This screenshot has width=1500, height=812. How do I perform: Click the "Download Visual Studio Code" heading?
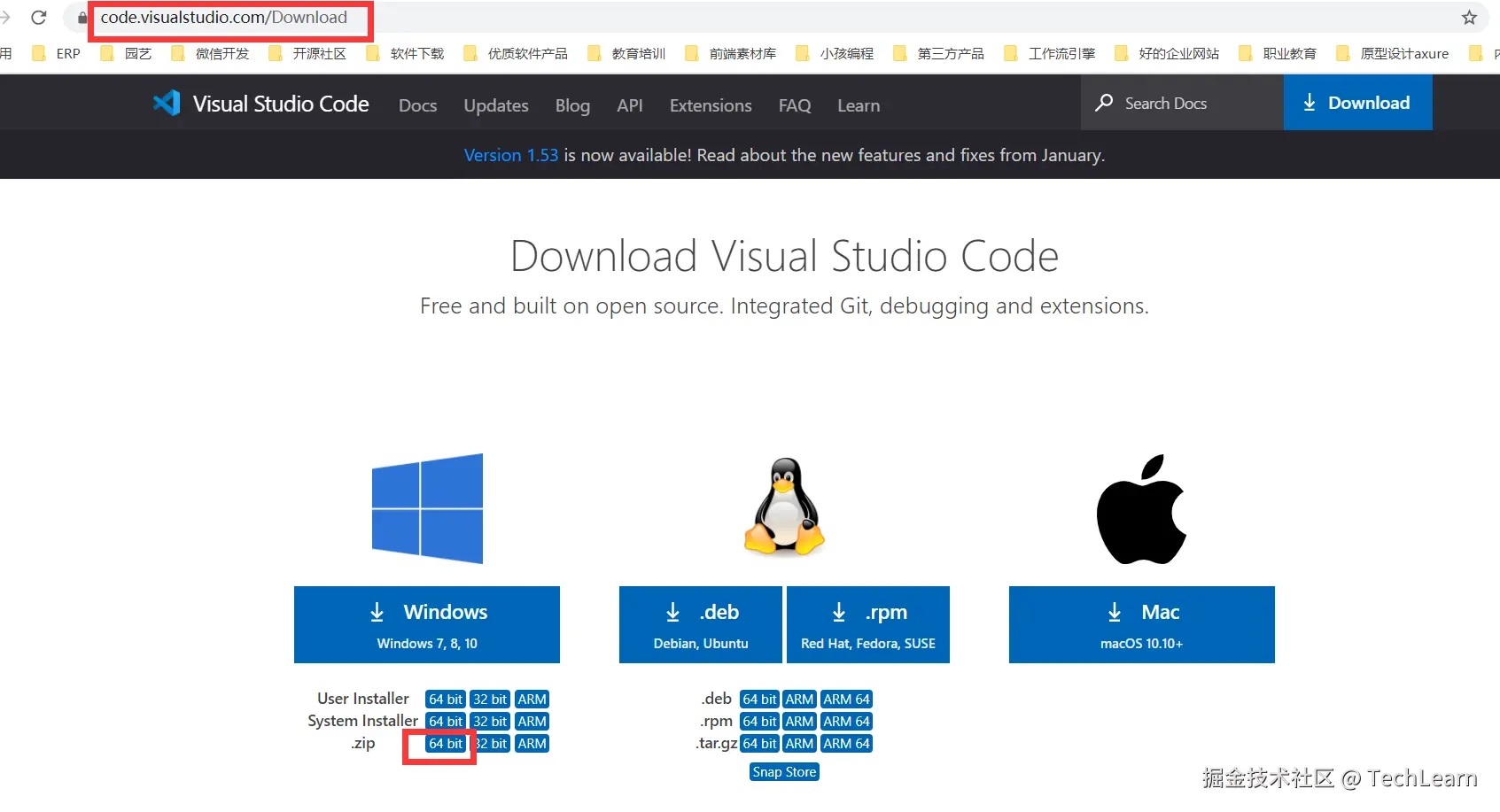[784, 256]
